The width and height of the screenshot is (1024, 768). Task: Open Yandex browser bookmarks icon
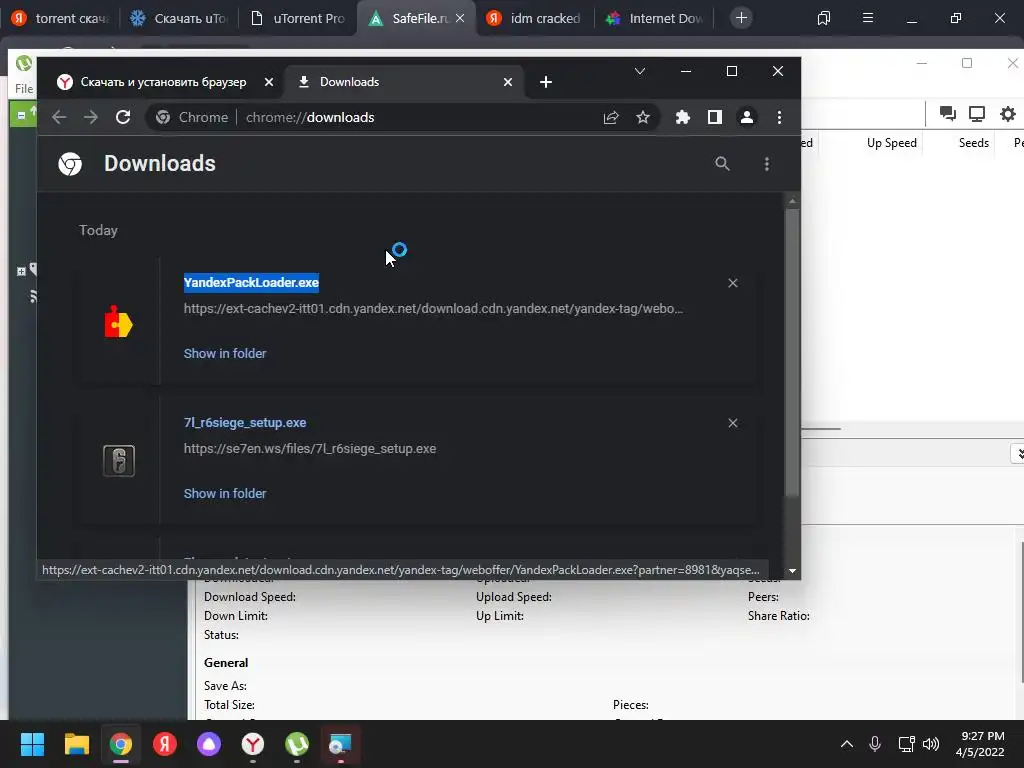tap(824, 18)
